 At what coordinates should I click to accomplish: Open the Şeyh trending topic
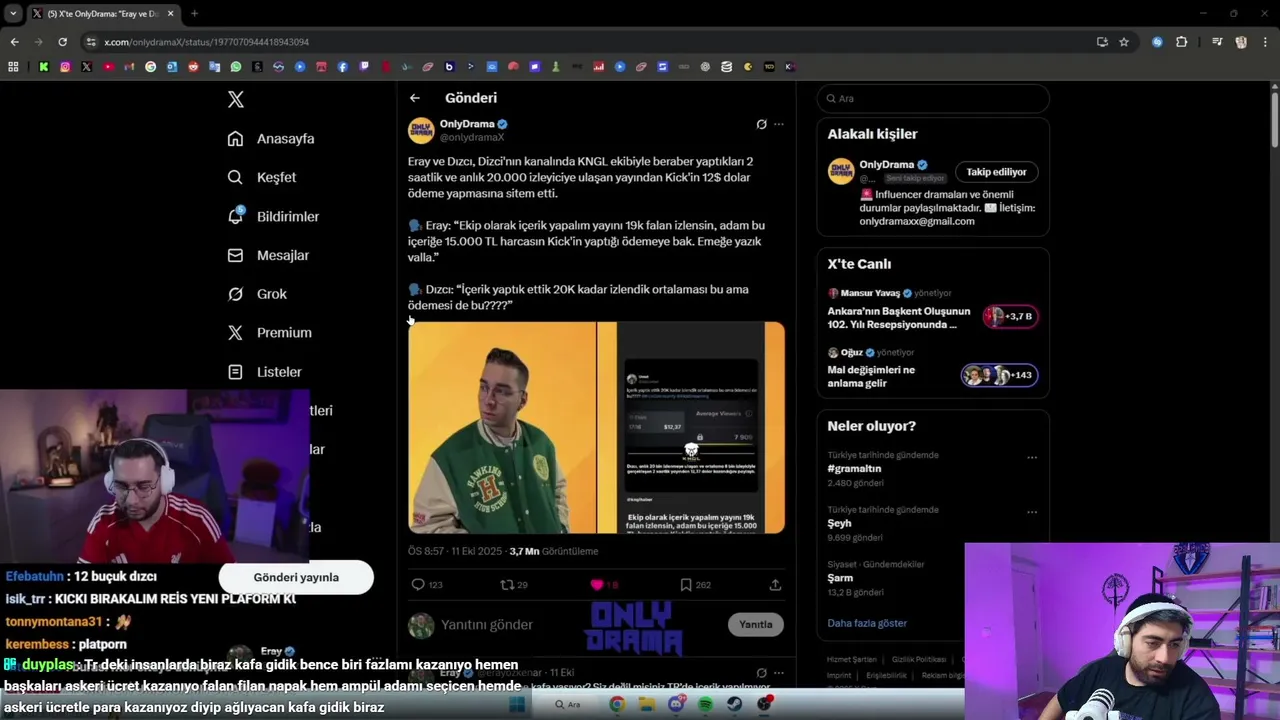tap(839, 523)
